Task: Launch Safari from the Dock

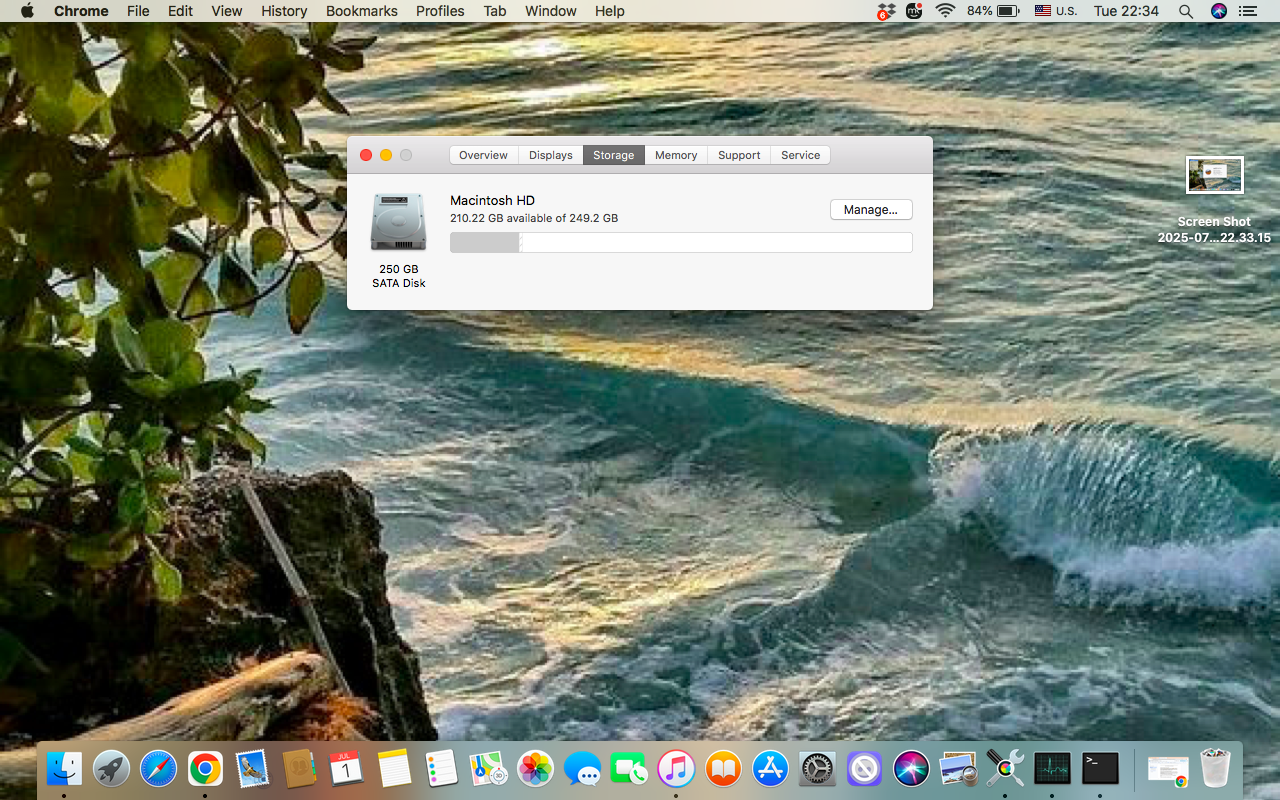Action: (x=158, y=768)
